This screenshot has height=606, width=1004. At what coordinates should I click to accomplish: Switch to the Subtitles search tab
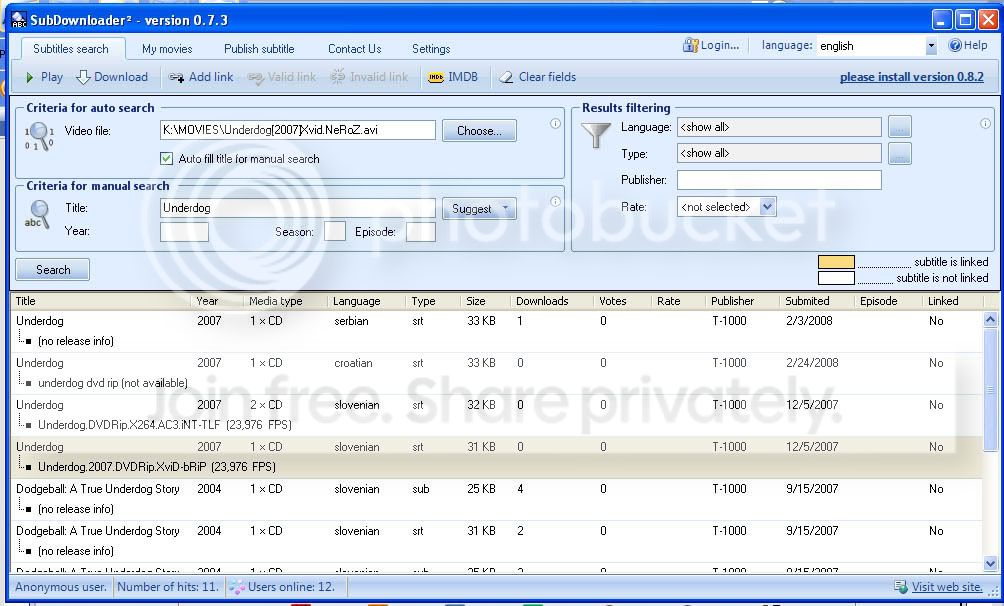70,49
